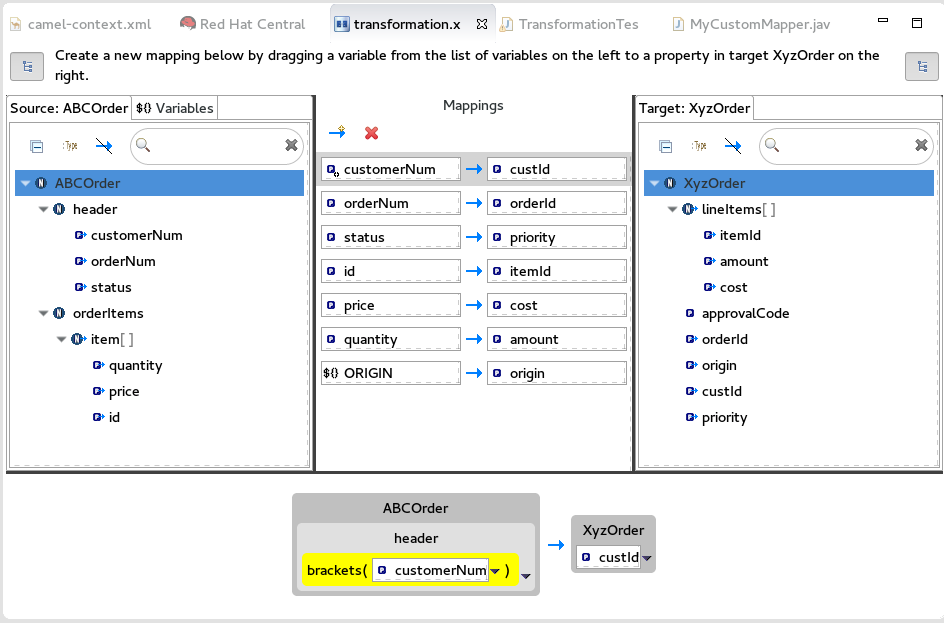Delete the selected mapping with red X
This screenshot has height=623, width=944.
pos(371,133)
